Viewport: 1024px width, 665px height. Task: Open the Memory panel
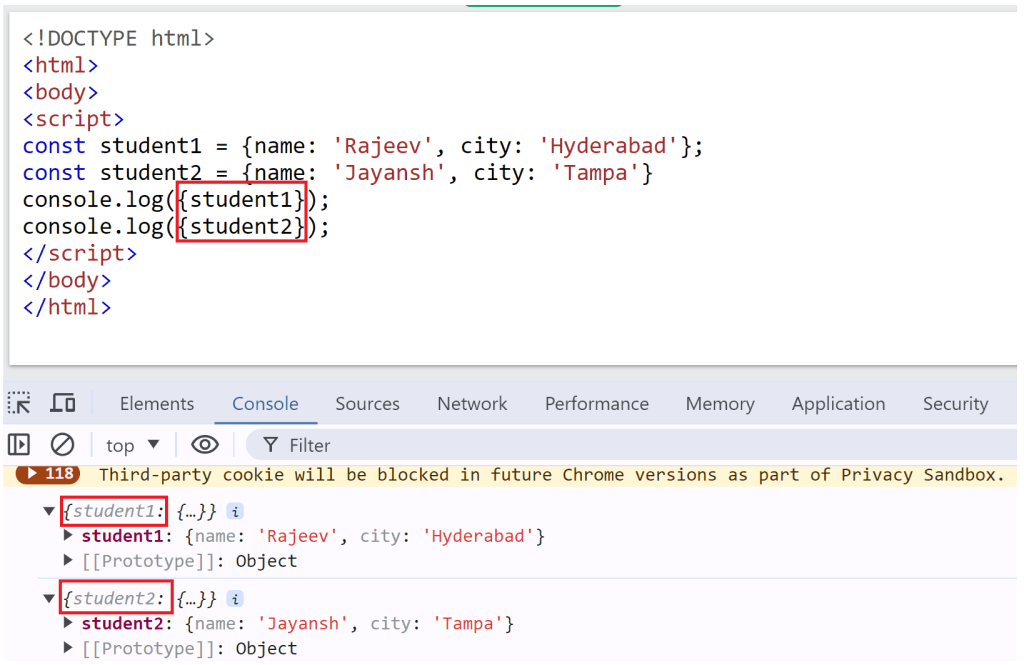tap(720, 403)
